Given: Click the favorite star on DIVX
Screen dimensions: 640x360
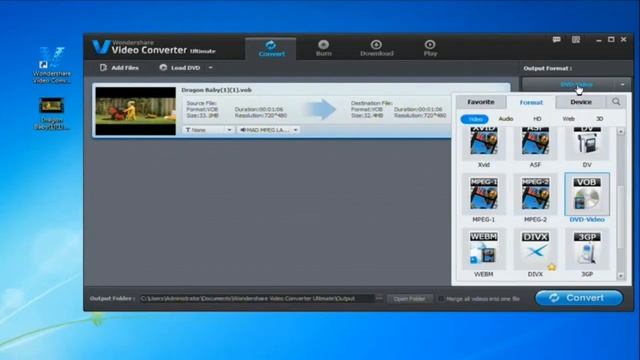Looking at the screenshot, I should click(552, 267).
